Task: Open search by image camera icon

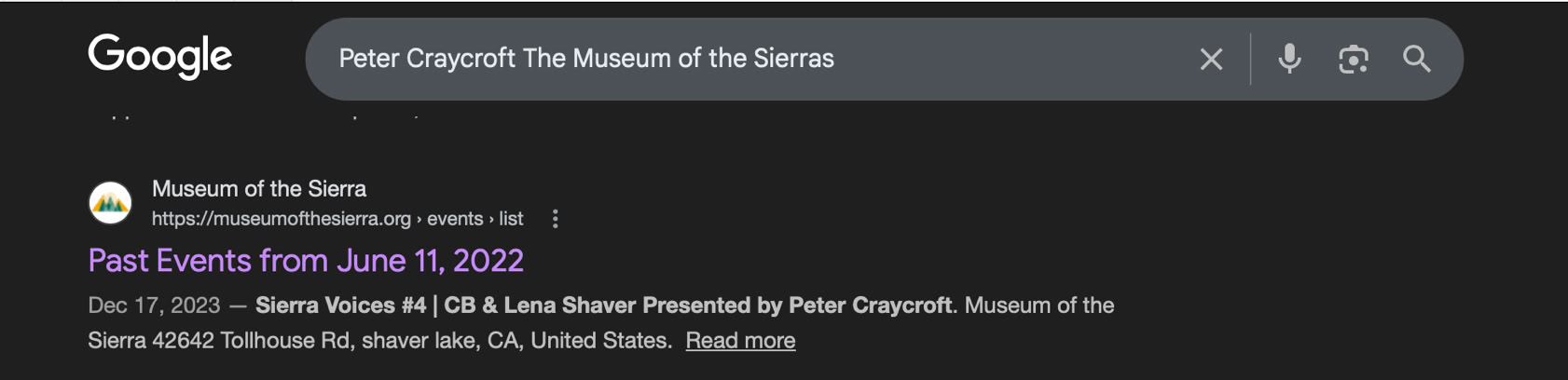Action: (1353, 60)
